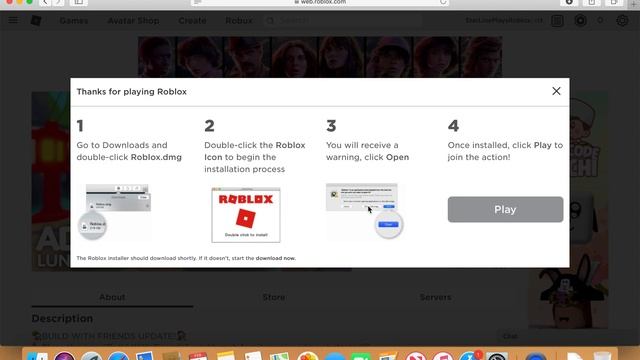Click the BUILD WITH FRIENDS UPDATE description text
This screenshot has height=360, width=640.
coord(109,336)
